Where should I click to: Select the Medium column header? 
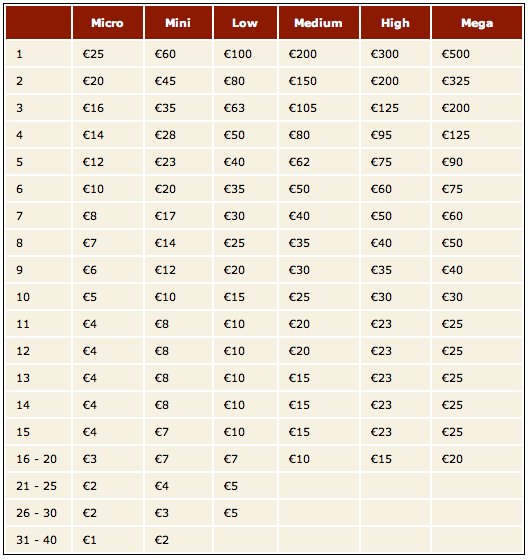[319, 23]
